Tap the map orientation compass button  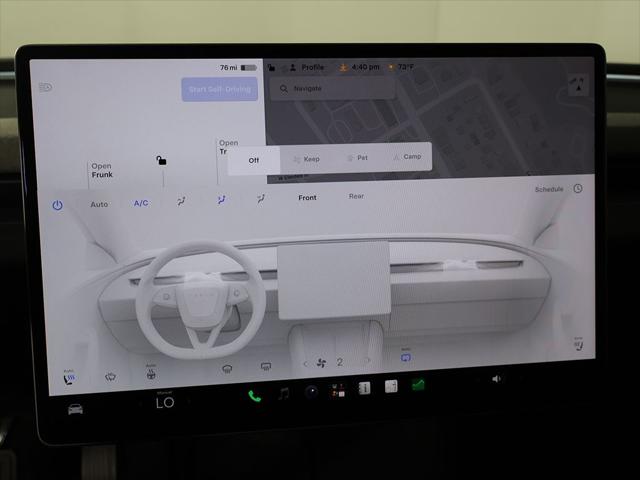[578, 85]
